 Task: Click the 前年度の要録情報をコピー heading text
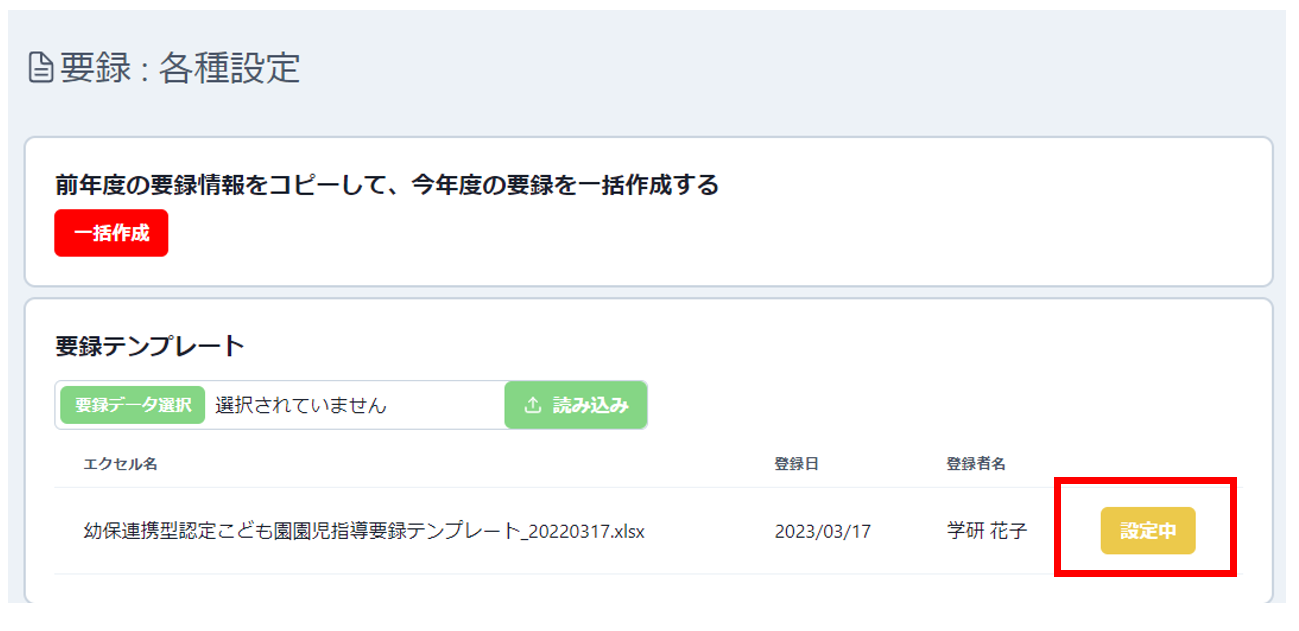387,185
